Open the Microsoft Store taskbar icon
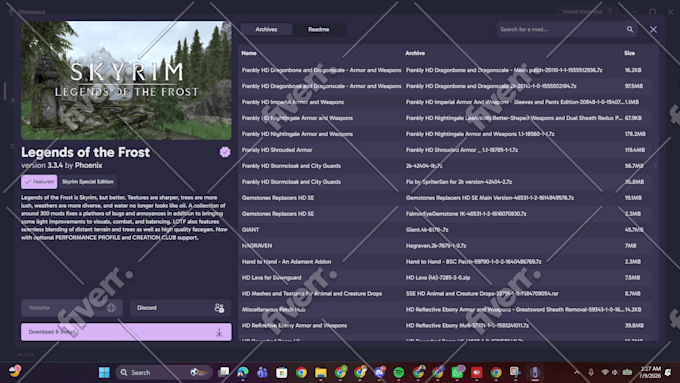The width and height of the screenshot is (680, 383). pyautogui.click(x=281, y=372)
